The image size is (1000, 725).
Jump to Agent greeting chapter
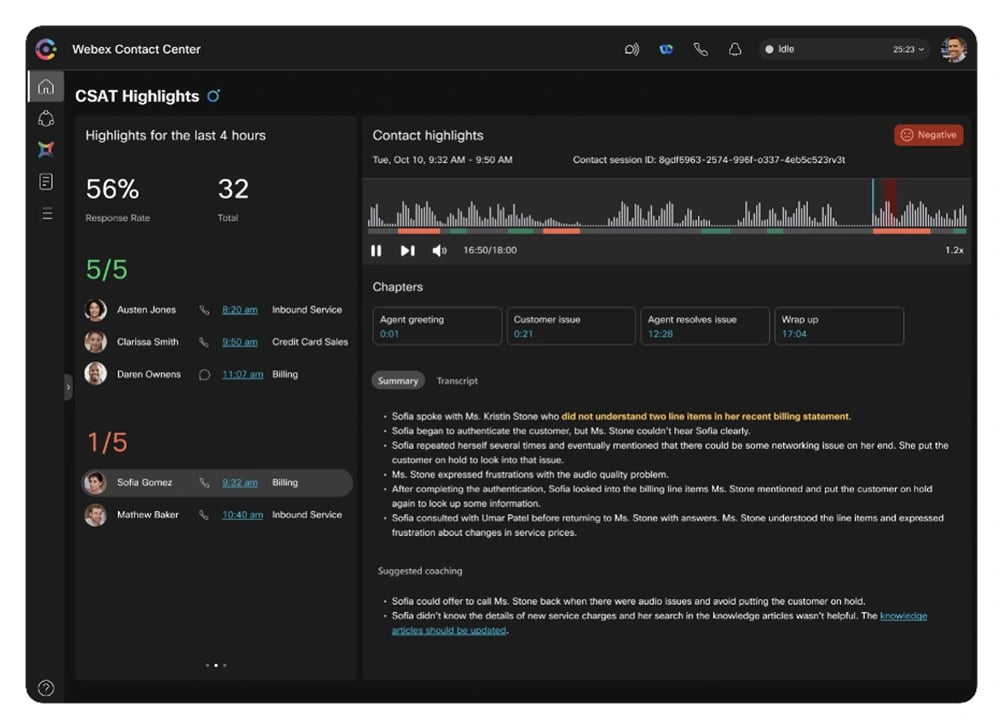(437, 326)
